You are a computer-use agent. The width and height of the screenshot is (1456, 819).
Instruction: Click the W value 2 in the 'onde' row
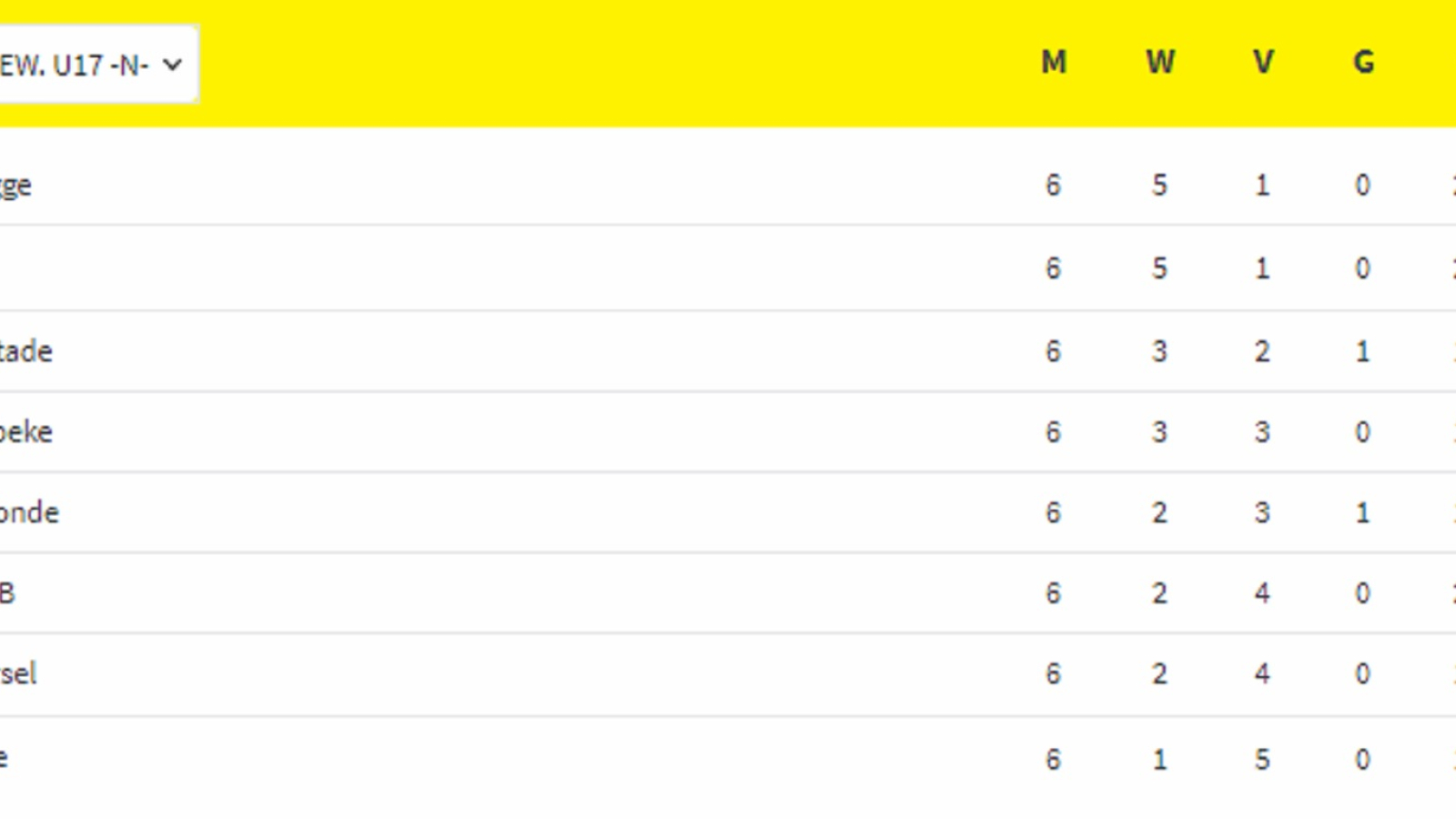tap(1159, 512)
